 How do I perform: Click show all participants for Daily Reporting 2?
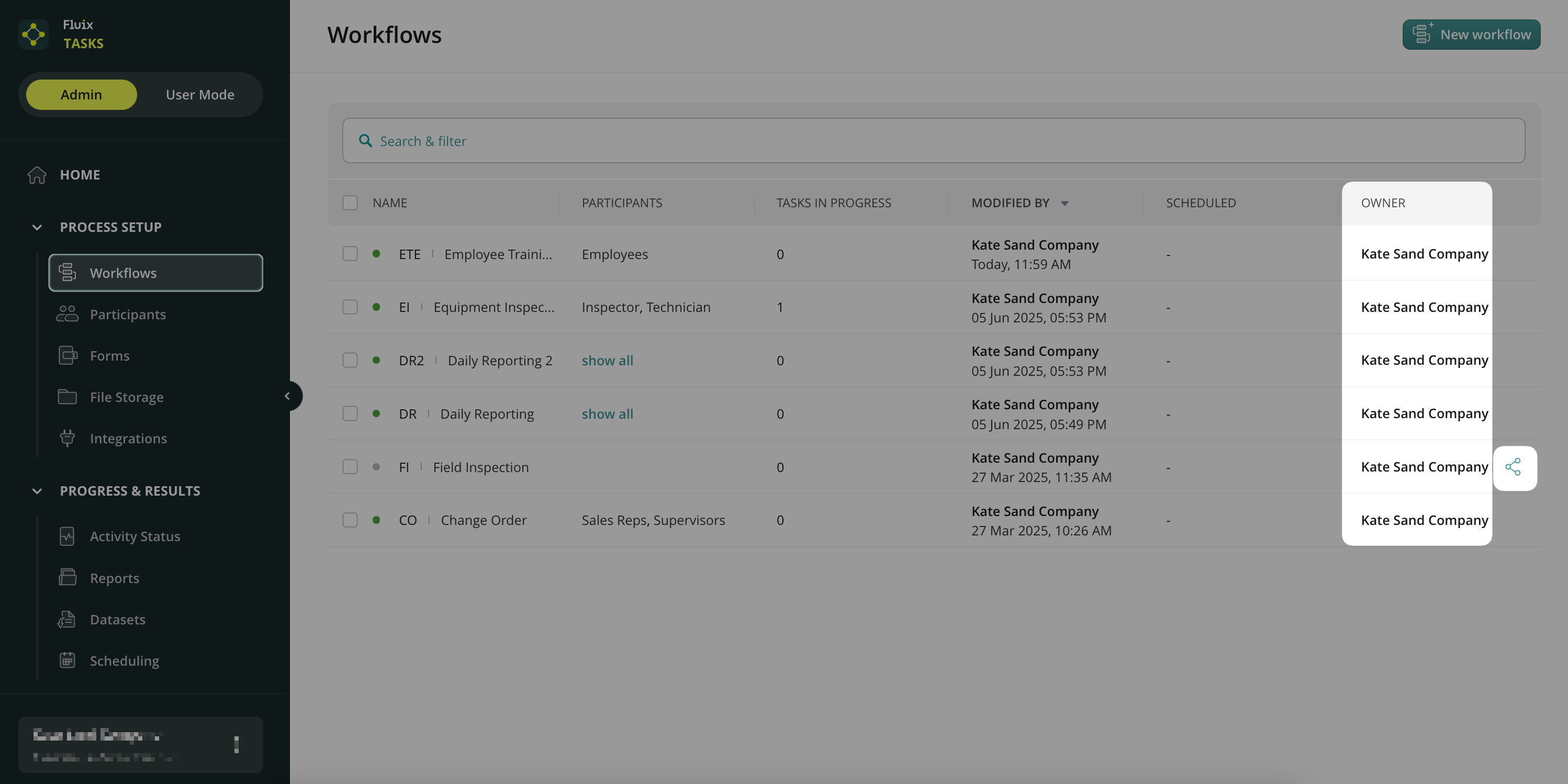coord(607,361)
